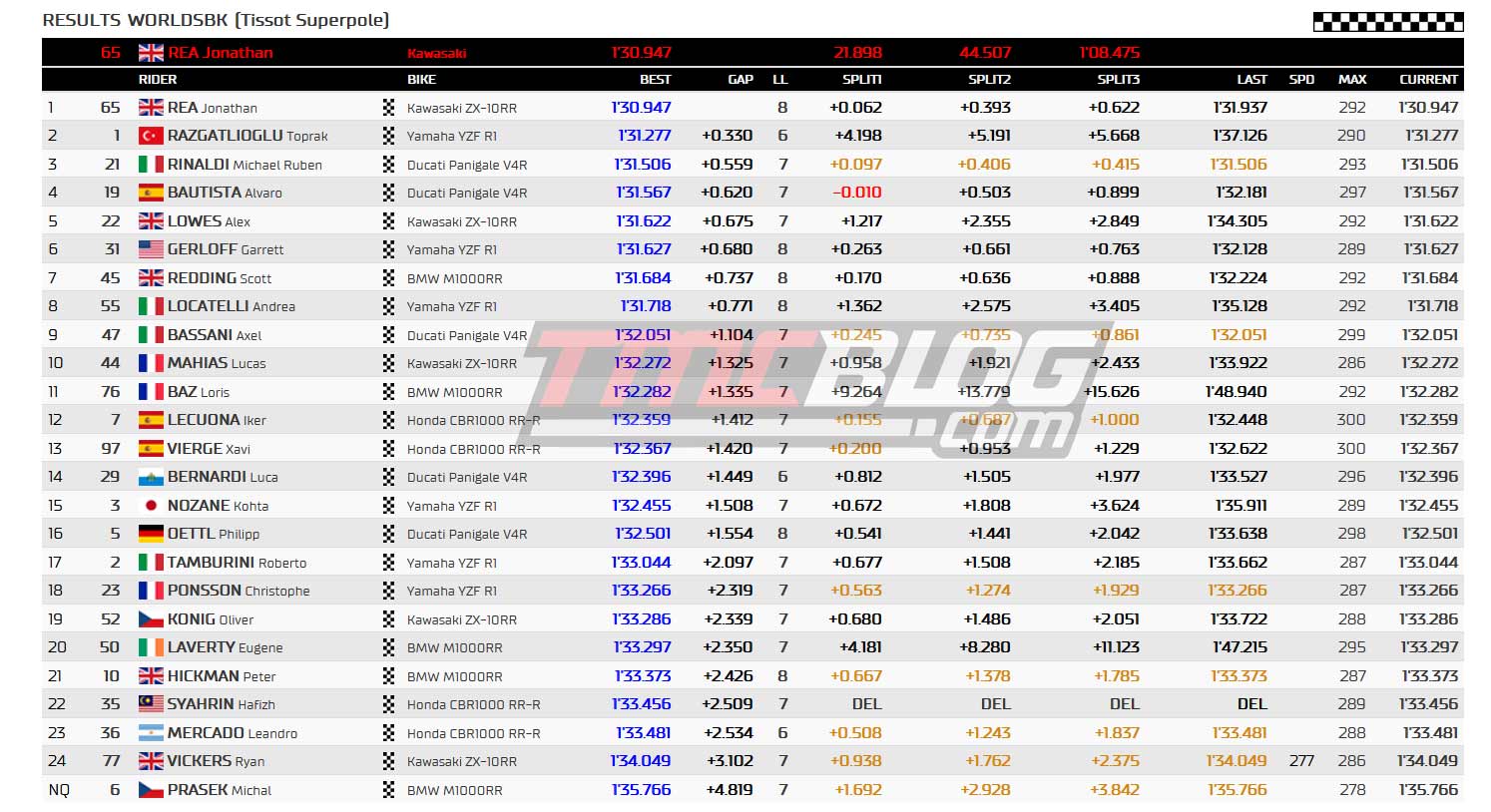1491x812 pixels.
Task: Click the SPLIT1 column header
Action: (861, 80)
